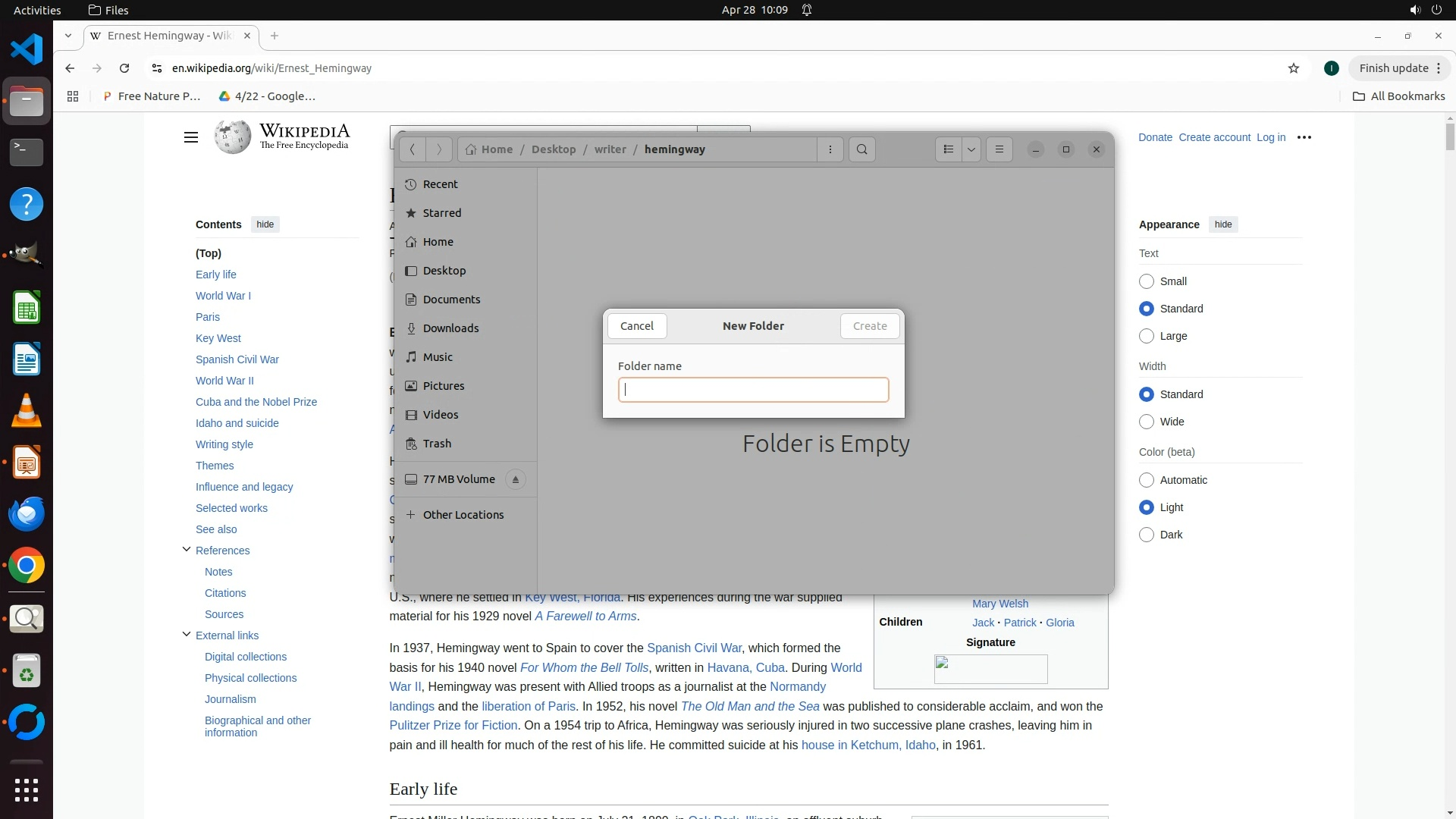Cancel the New Folder dialog
This screenshot has height=819, width=1456.
(x=636, y=326)
